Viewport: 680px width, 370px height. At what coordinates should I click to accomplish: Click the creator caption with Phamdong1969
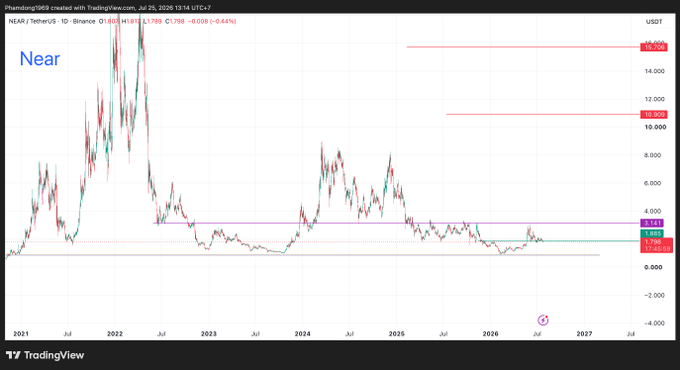point(108,8)
